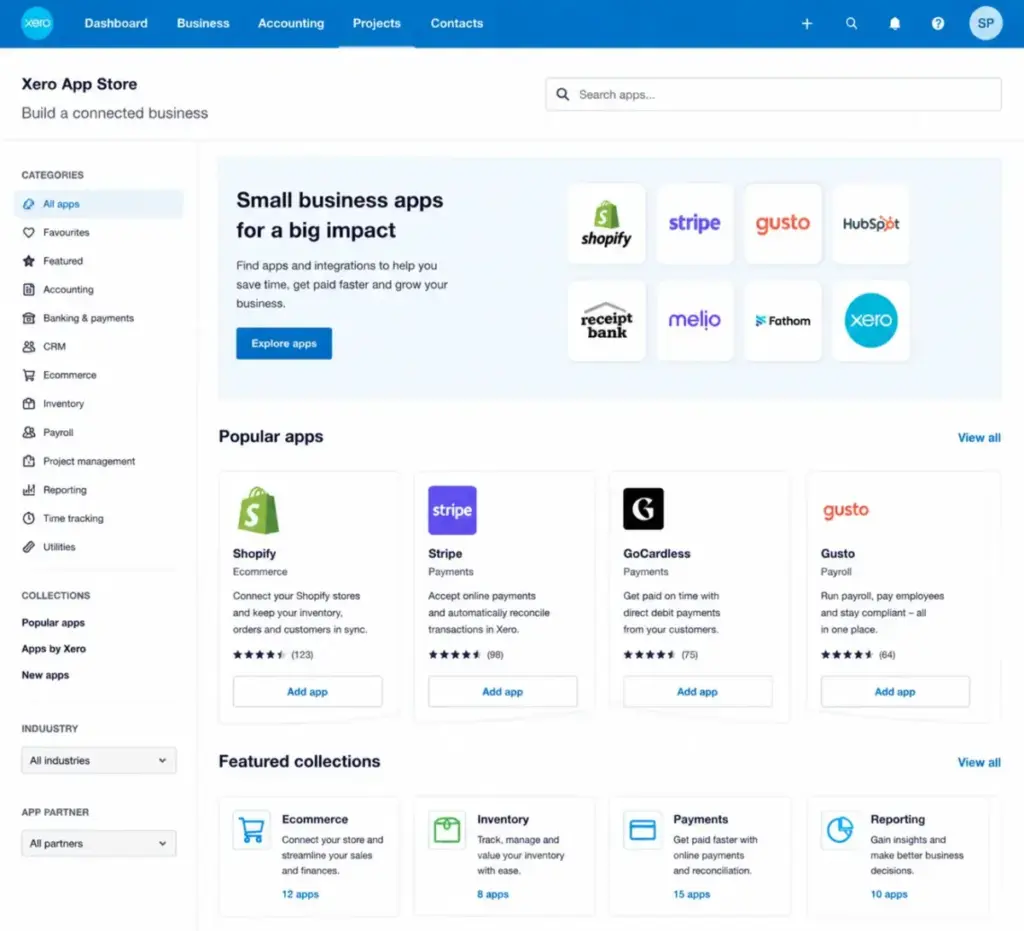Click the Fathom tile in the banner
The height and width of the screenshot is (931, 1024).
782,321
